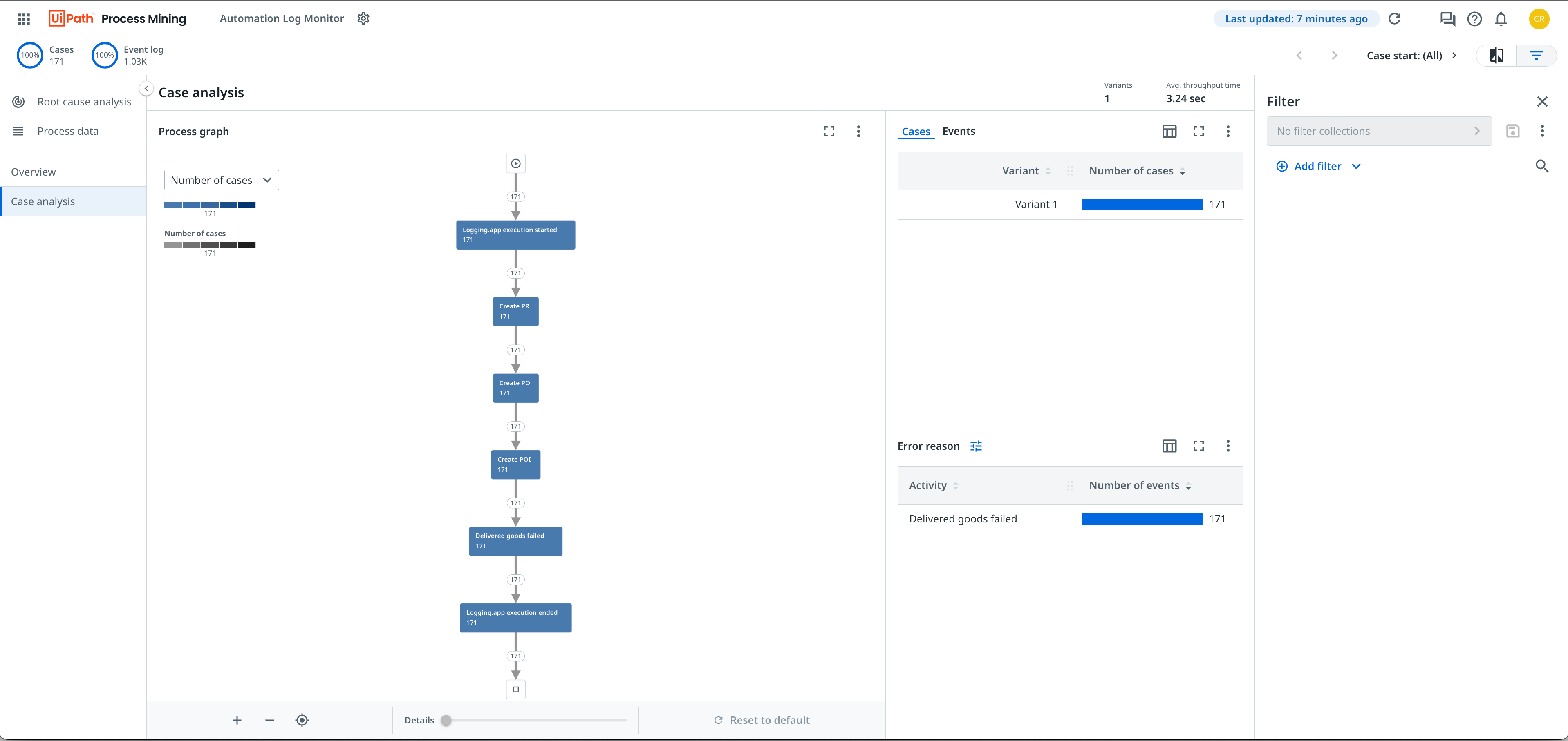The height and width of the screenshot is (741, 1568).
Task: Switch to the Events tab
Action: [x=959, y=131]
